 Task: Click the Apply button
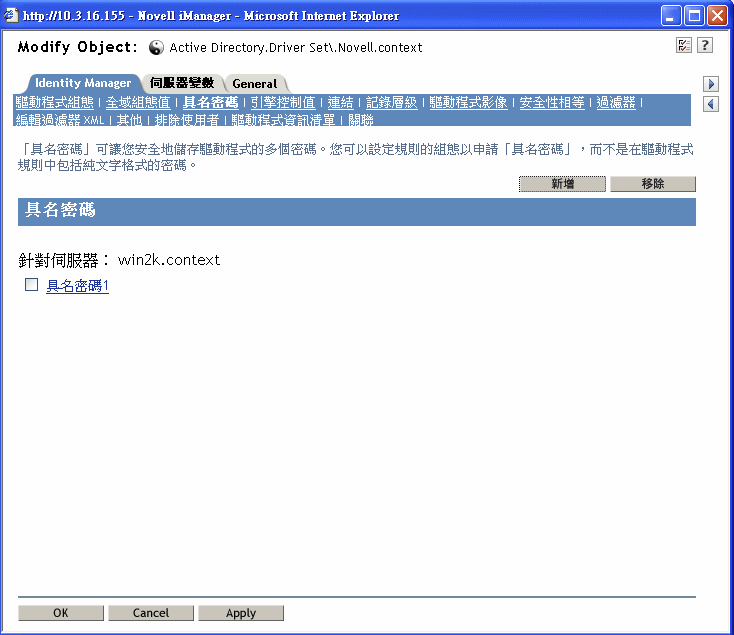241,613
